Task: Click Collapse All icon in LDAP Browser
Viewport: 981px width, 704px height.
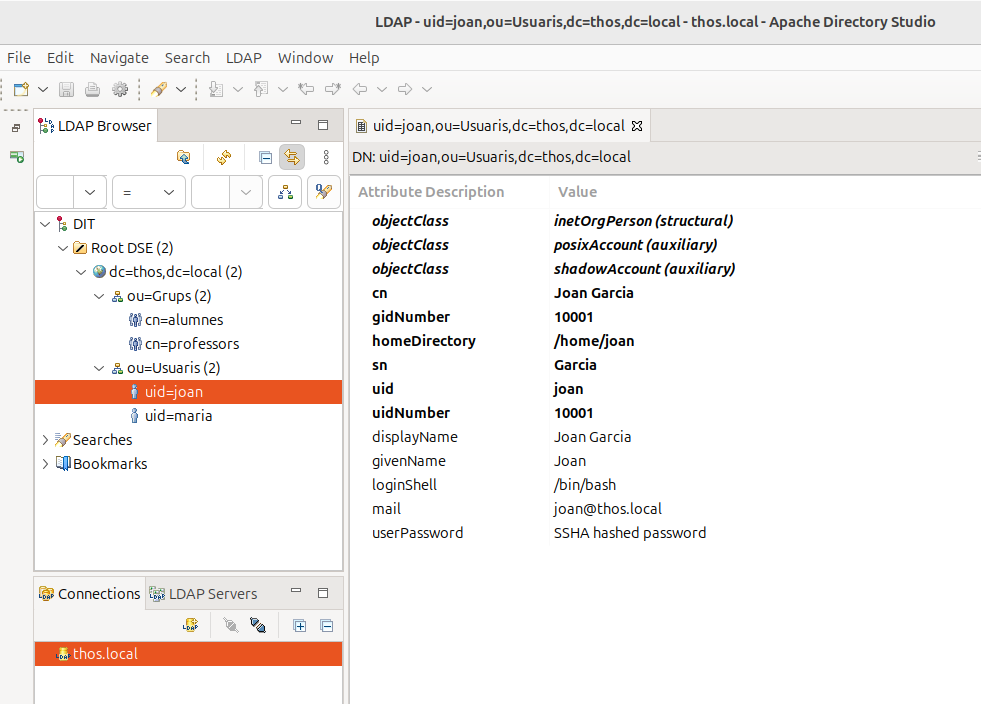Action: coord(265,157)
